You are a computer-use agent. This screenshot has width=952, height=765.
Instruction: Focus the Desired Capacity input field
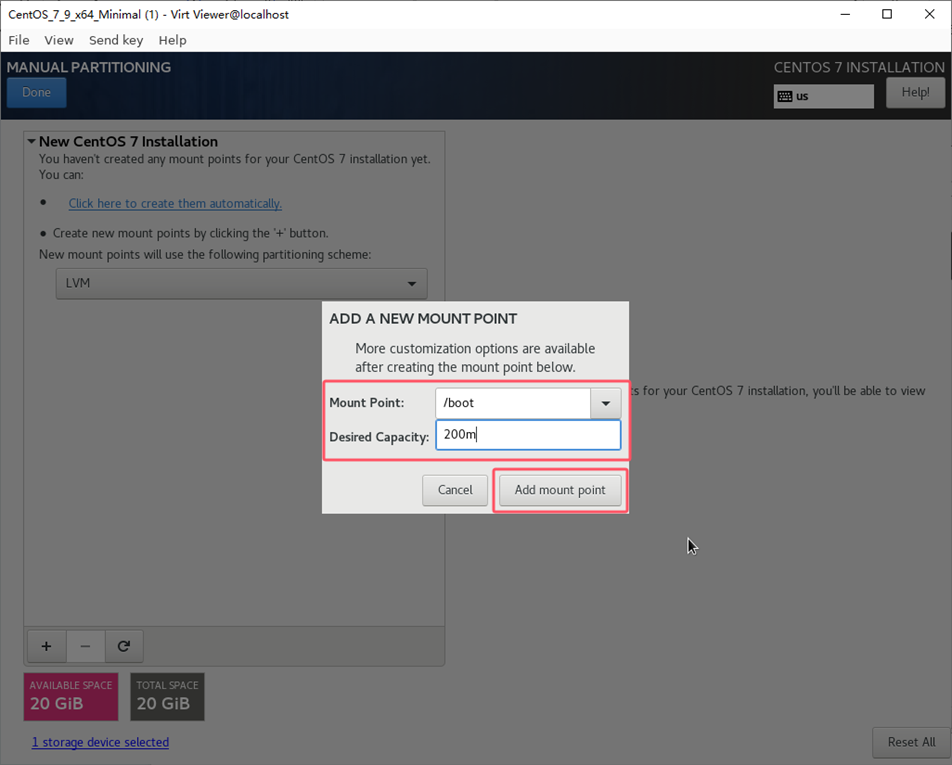[x=528, y=435]
